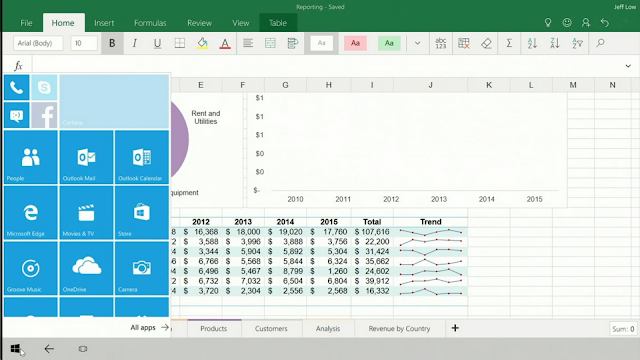The height and width of the screenshot is (360, 640).
Task: Open the Camera tile
Action: [x=142, y=268]
